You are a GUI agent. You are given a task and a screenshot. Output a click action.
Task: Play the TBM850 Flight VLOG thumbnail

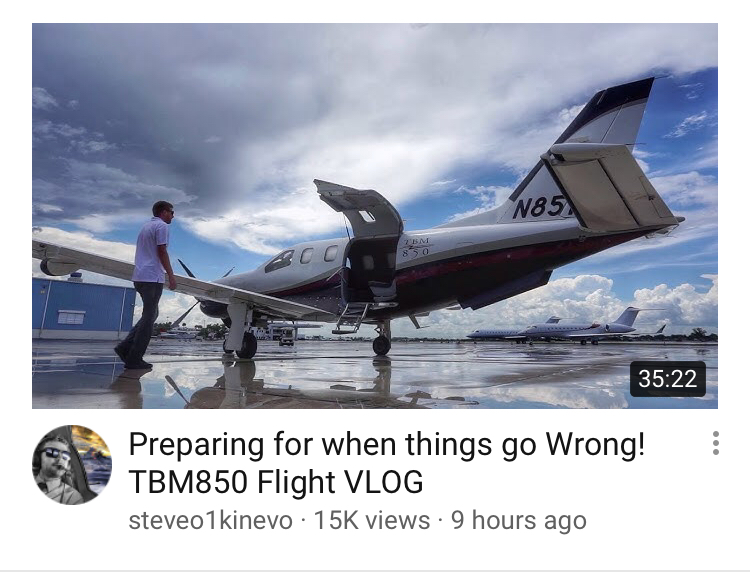click(x=375, y=216)
